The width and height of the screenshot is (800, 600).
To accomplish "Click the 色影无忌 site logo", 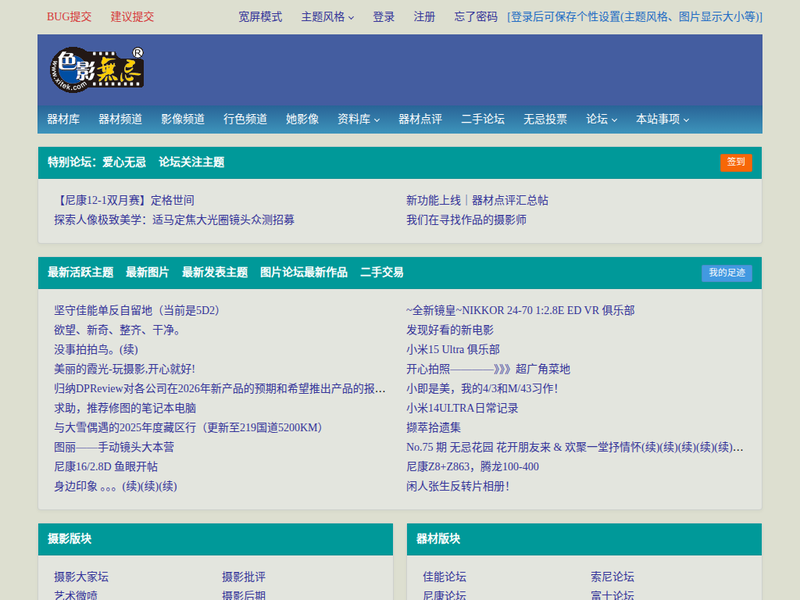I will (97, 69).
